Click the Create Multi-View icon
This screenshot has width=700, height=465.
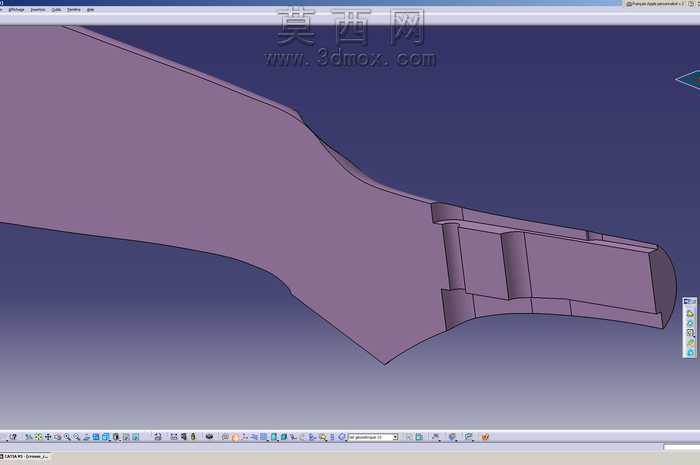pos(96,437)
